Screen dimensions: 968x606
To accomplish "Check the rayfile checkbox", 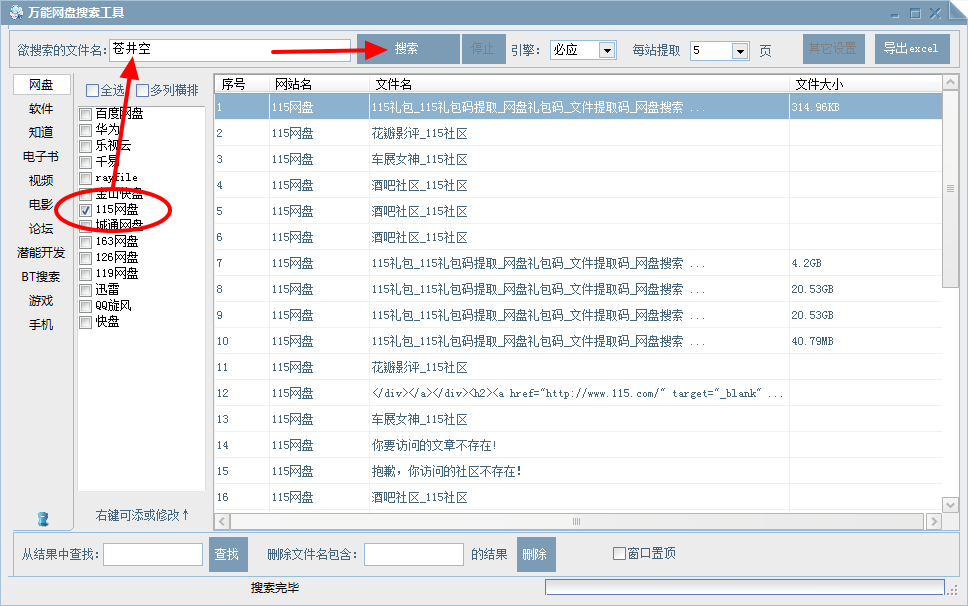I will point(86,178).
